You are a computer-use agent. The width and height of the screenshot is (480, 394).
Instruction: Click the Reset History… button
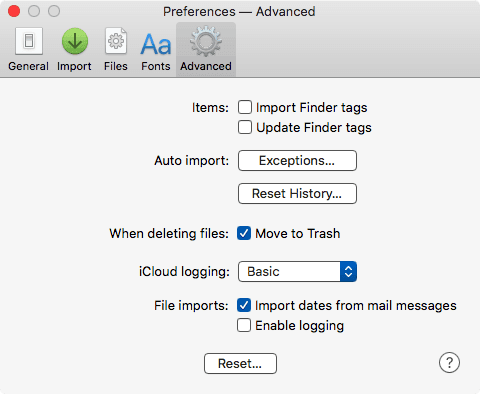click(297, 193)
